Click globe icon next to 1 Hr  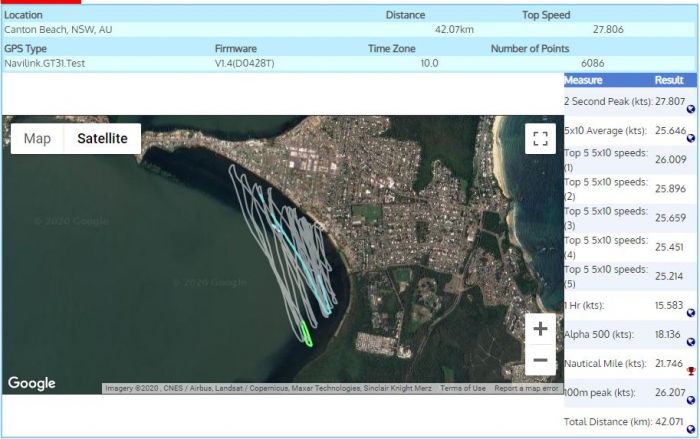tap(690, 313)
